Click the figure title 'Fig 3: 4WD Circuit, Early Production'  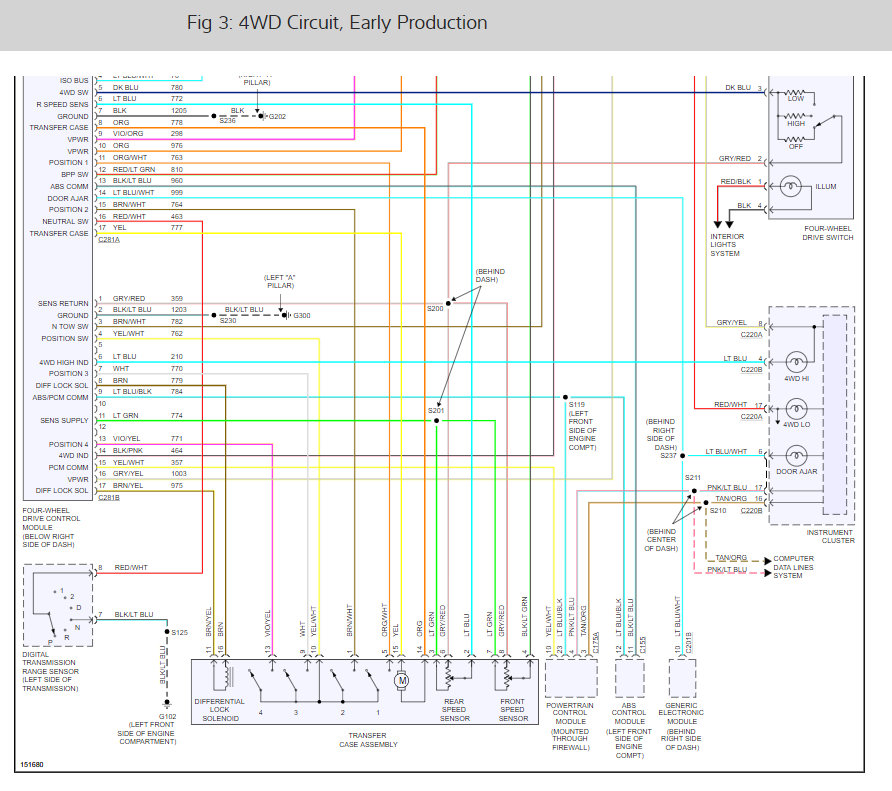(x=337, y=23)
